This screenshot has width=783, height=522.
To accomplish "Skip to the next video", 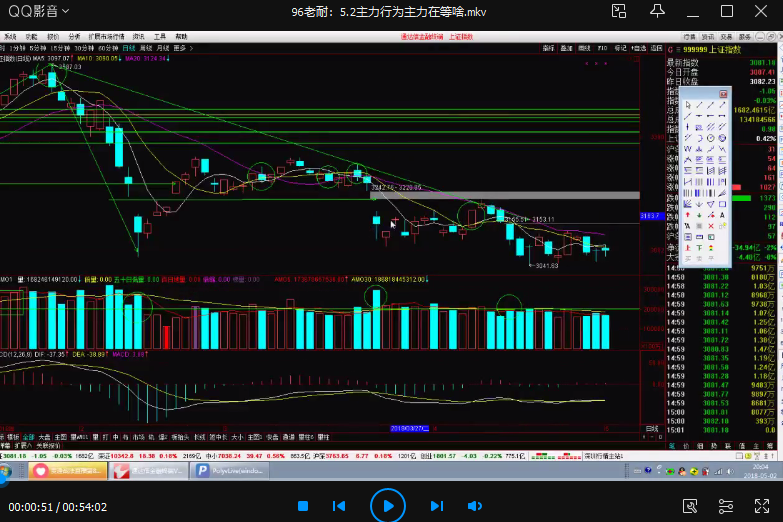I will tap(436, 506).
